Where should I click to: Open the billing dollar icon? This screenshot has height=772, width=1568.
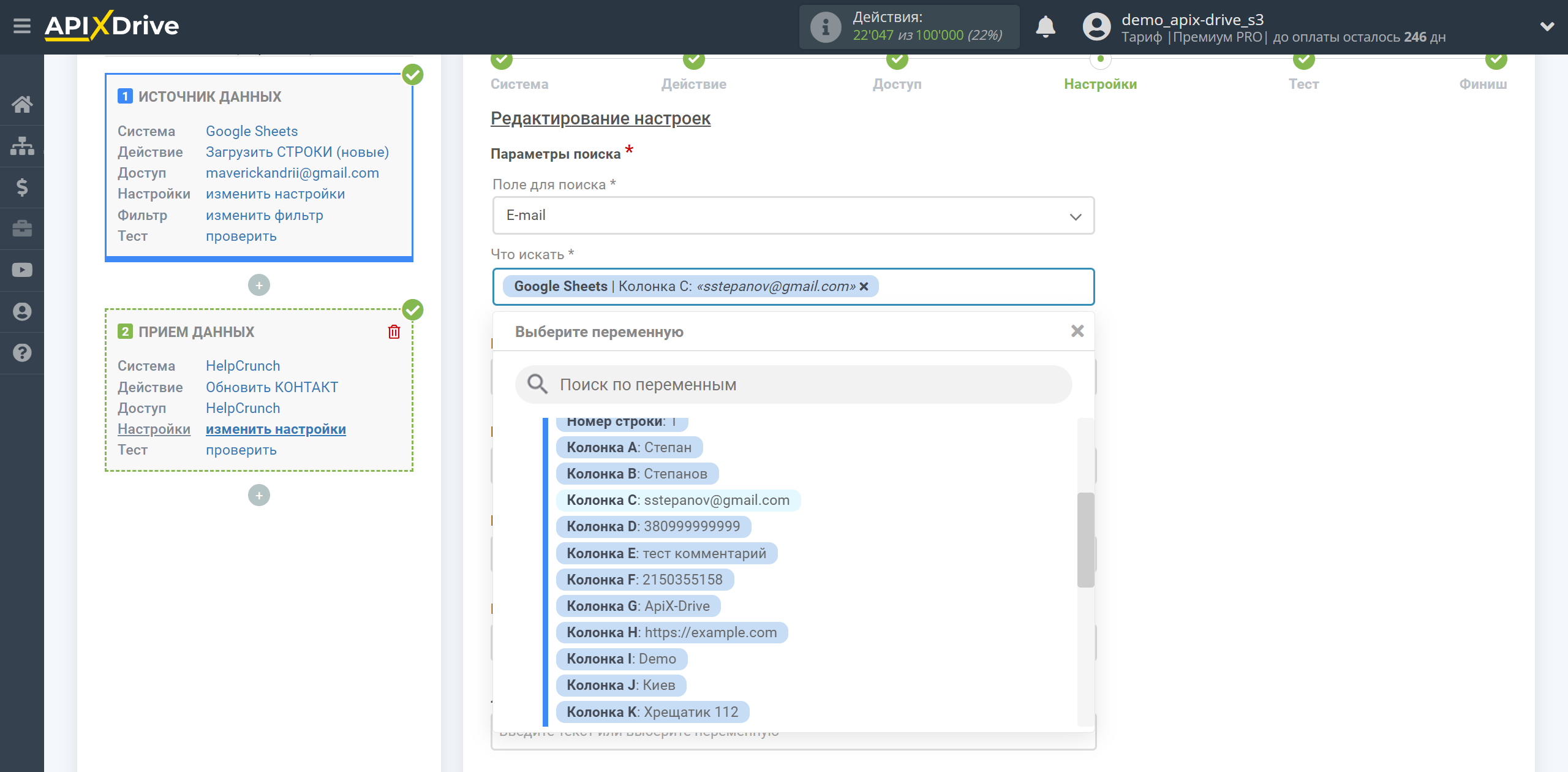[22, 187]
